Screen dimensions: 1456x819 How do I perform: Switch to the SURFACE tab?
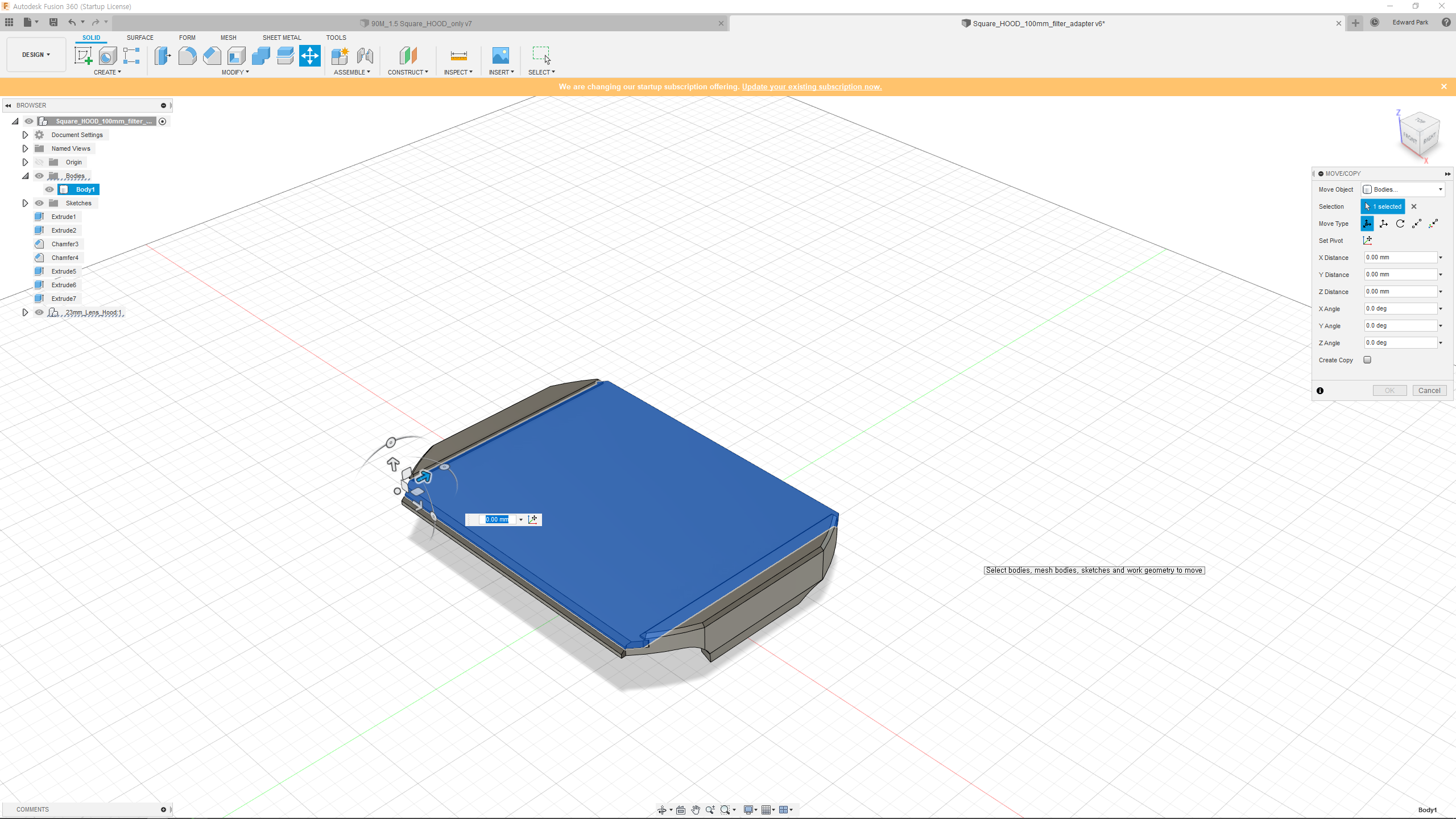140,38
